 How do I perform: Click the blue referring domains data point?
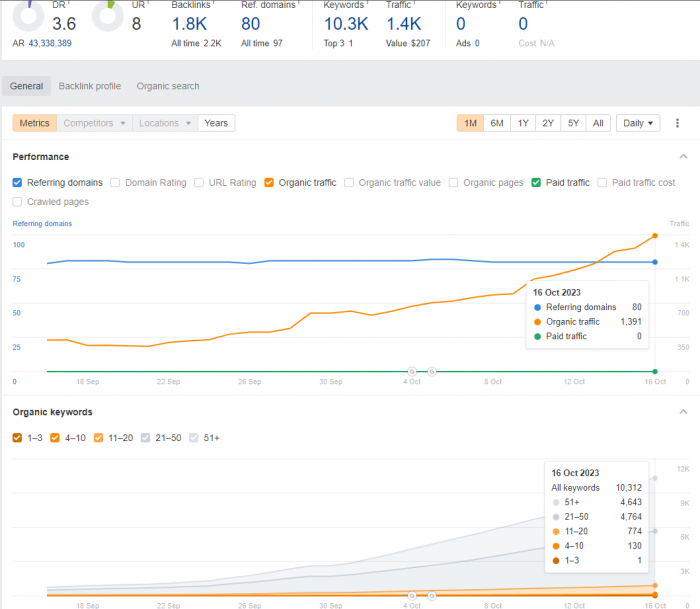(655, 262)
